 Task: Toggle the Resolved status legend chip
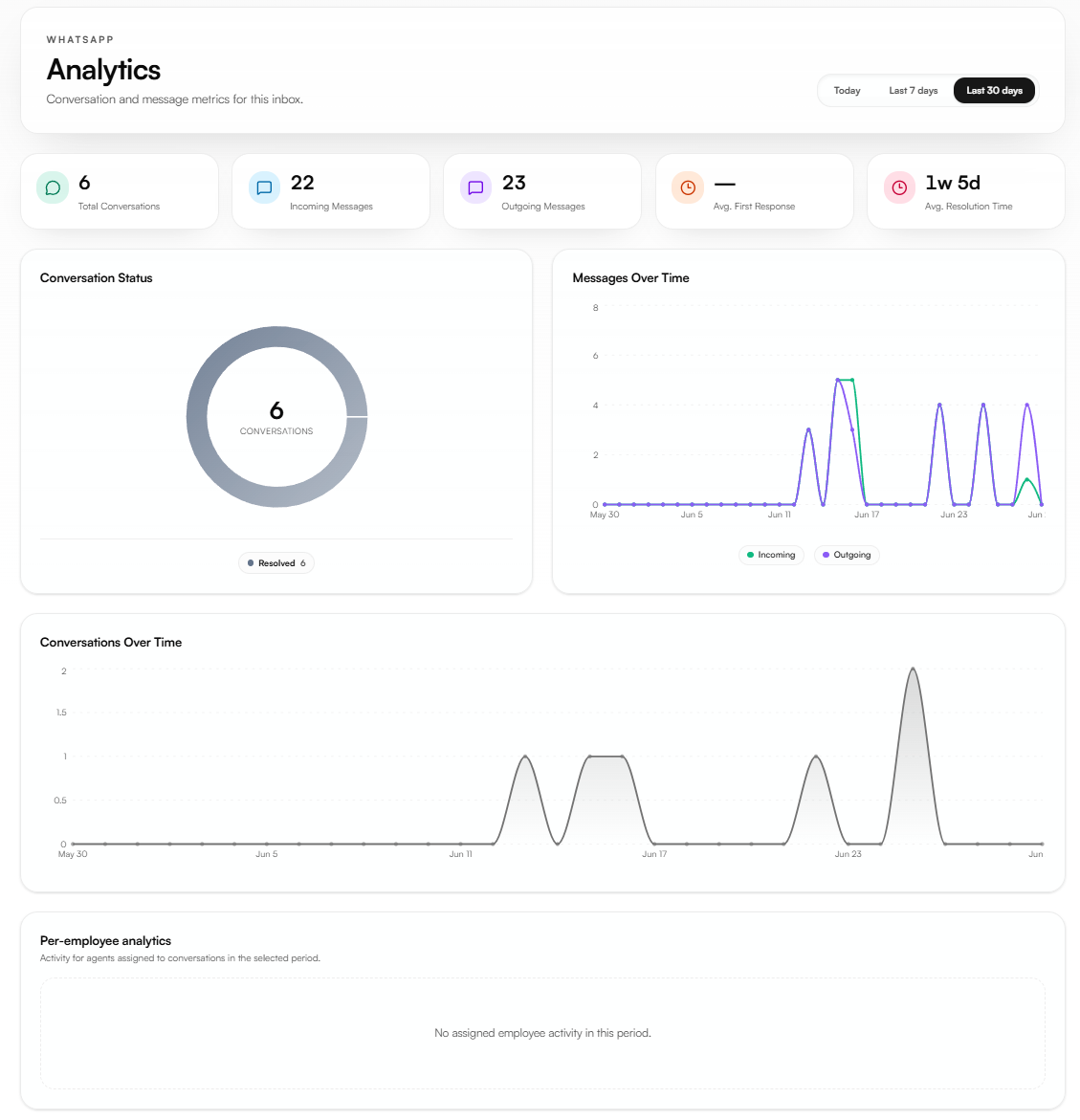point(276,562)
